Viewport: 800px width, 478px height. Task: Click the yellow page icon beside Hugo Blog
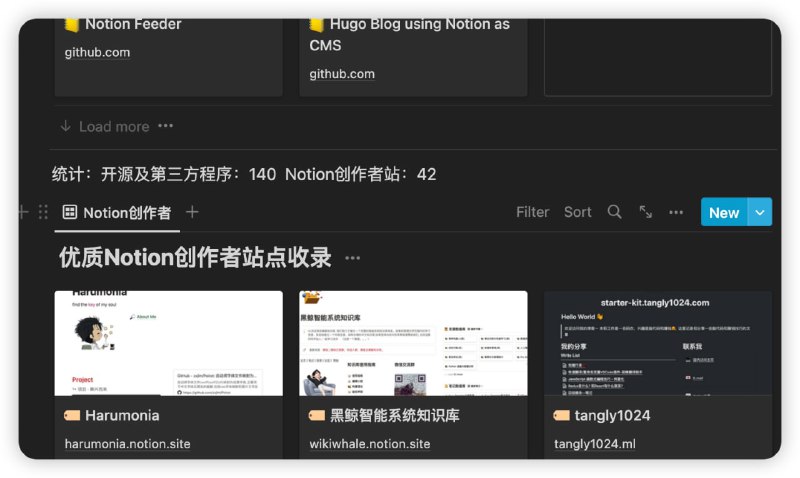317,25
